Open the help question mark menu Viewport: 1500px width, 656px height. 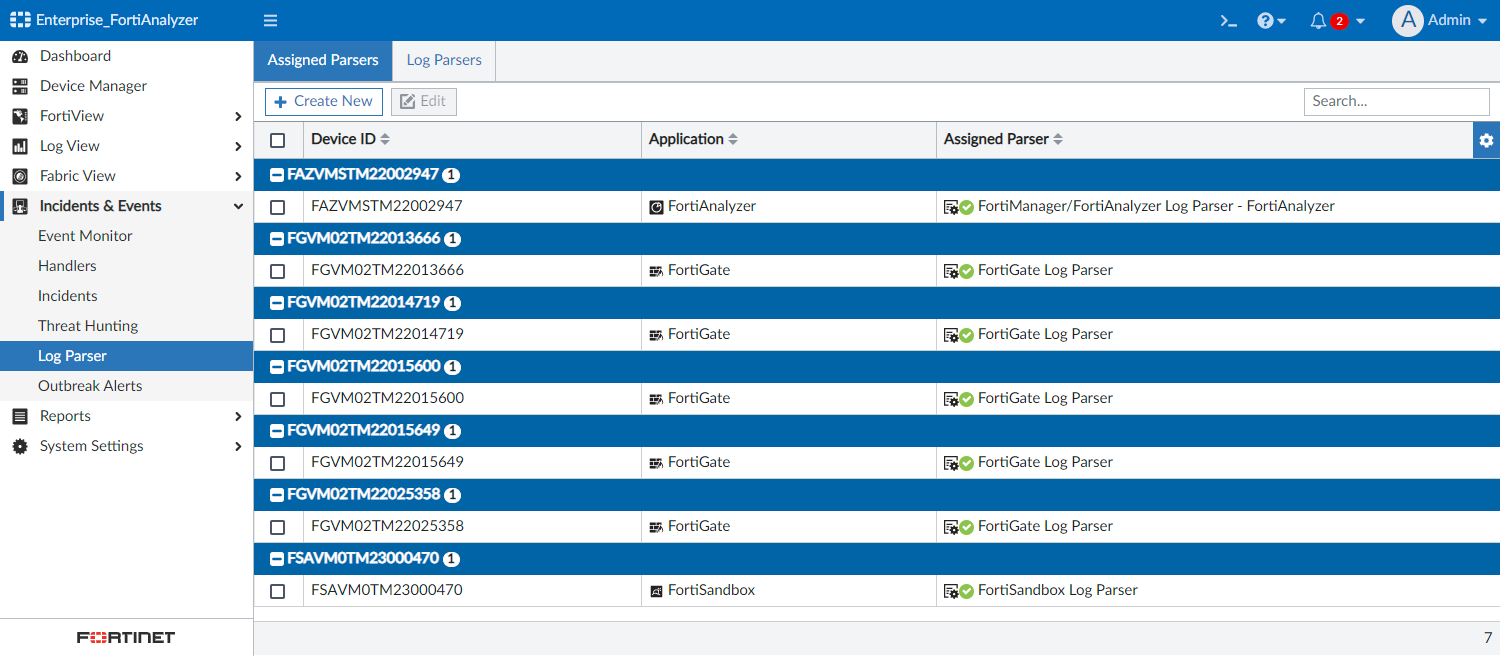coord(1270,21)
